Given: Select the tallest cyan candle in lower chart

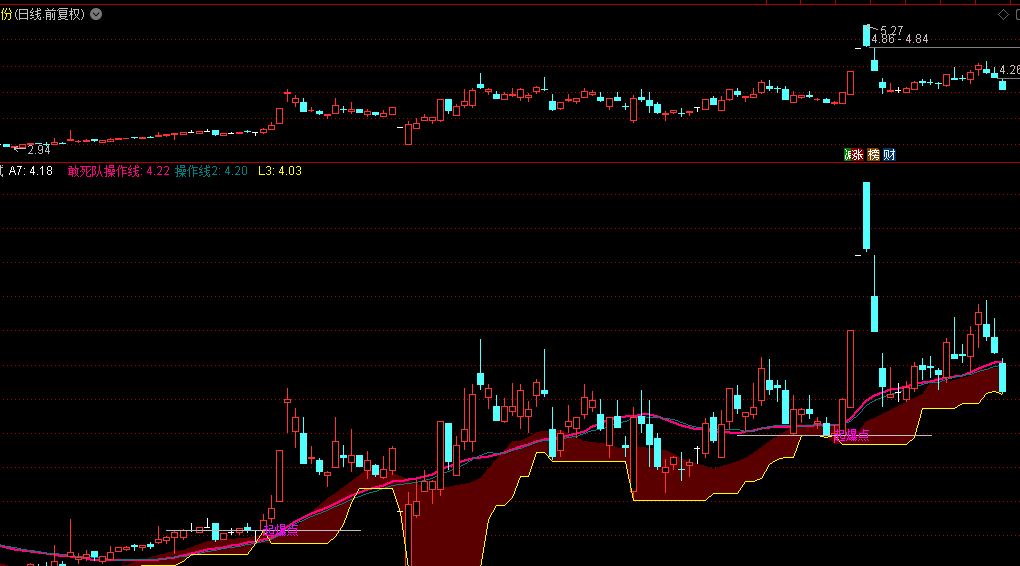Looking at the screenshot, I should tap(866, 215).
